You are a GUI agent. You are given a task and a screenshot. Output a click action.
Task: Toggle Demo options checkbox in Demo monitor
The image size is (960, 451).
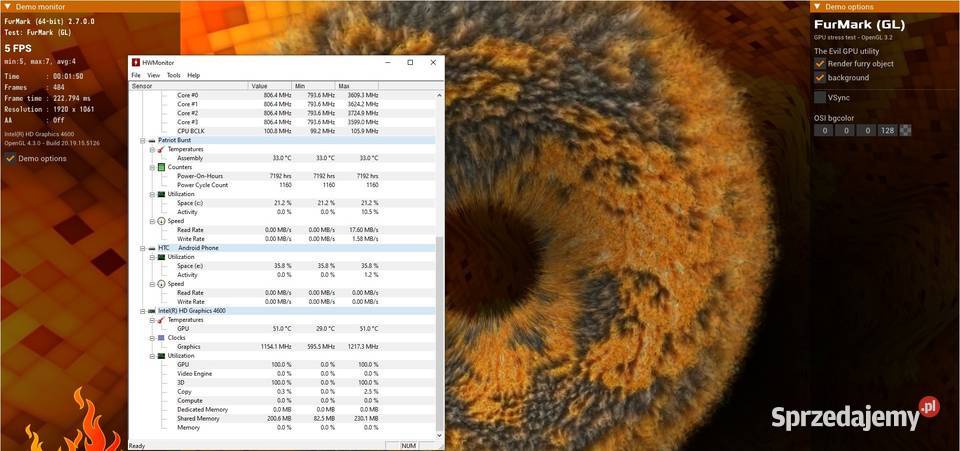point(10,158)
